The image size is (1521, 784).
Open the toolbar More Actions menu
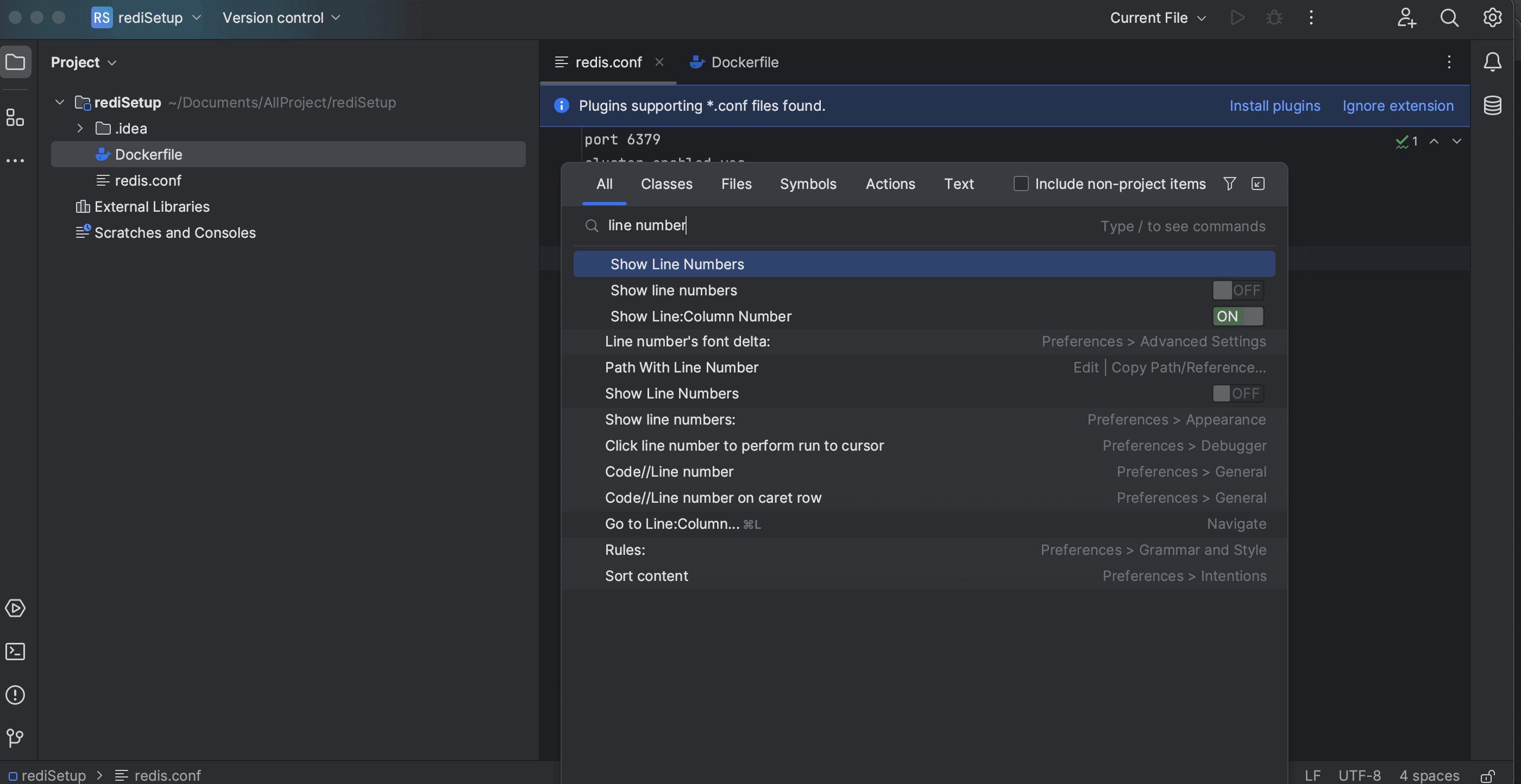pos(1311,18)
